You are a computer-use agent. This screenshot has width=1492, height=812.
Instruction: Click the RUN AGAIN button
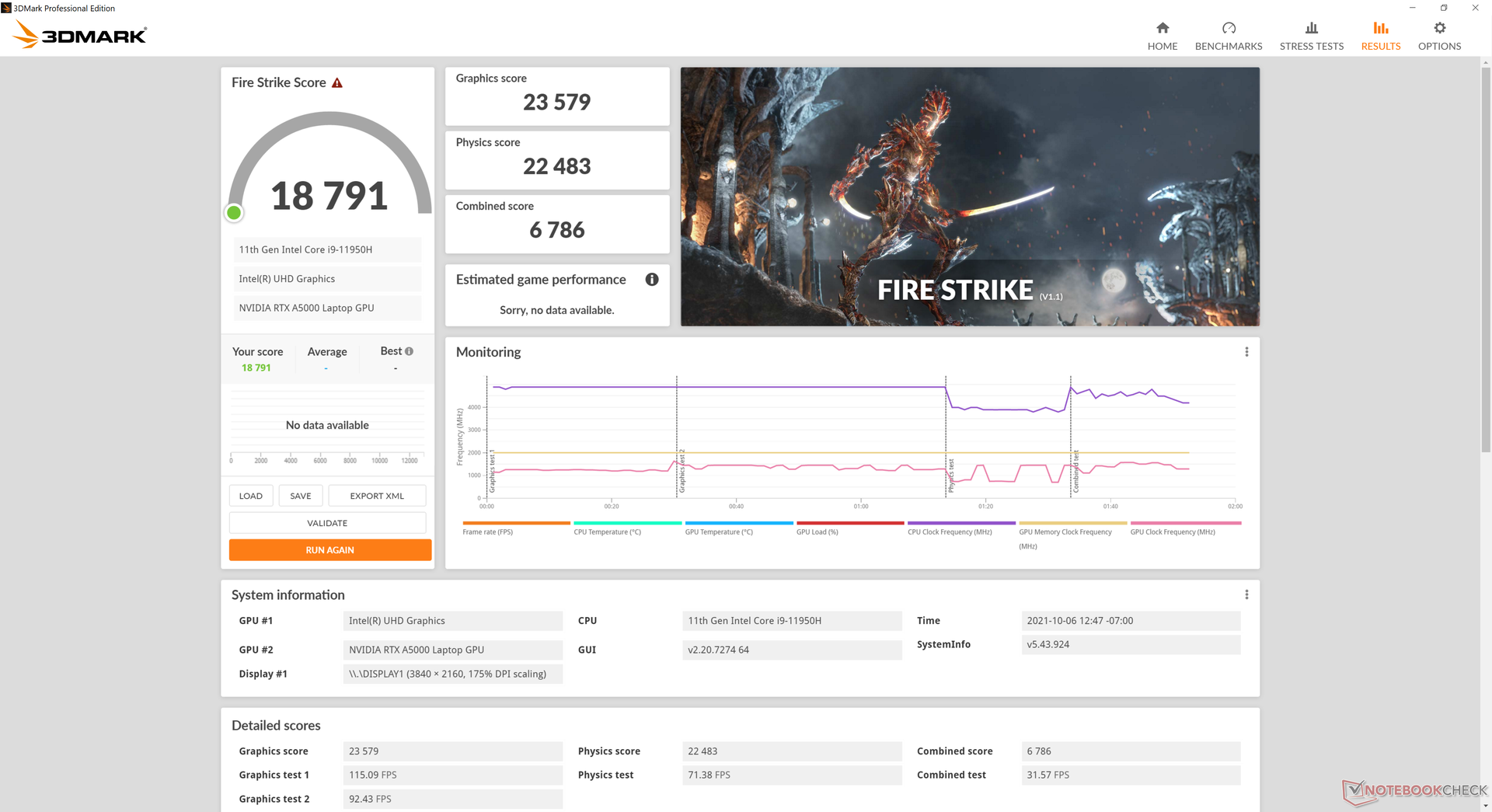tap(330, 550)
